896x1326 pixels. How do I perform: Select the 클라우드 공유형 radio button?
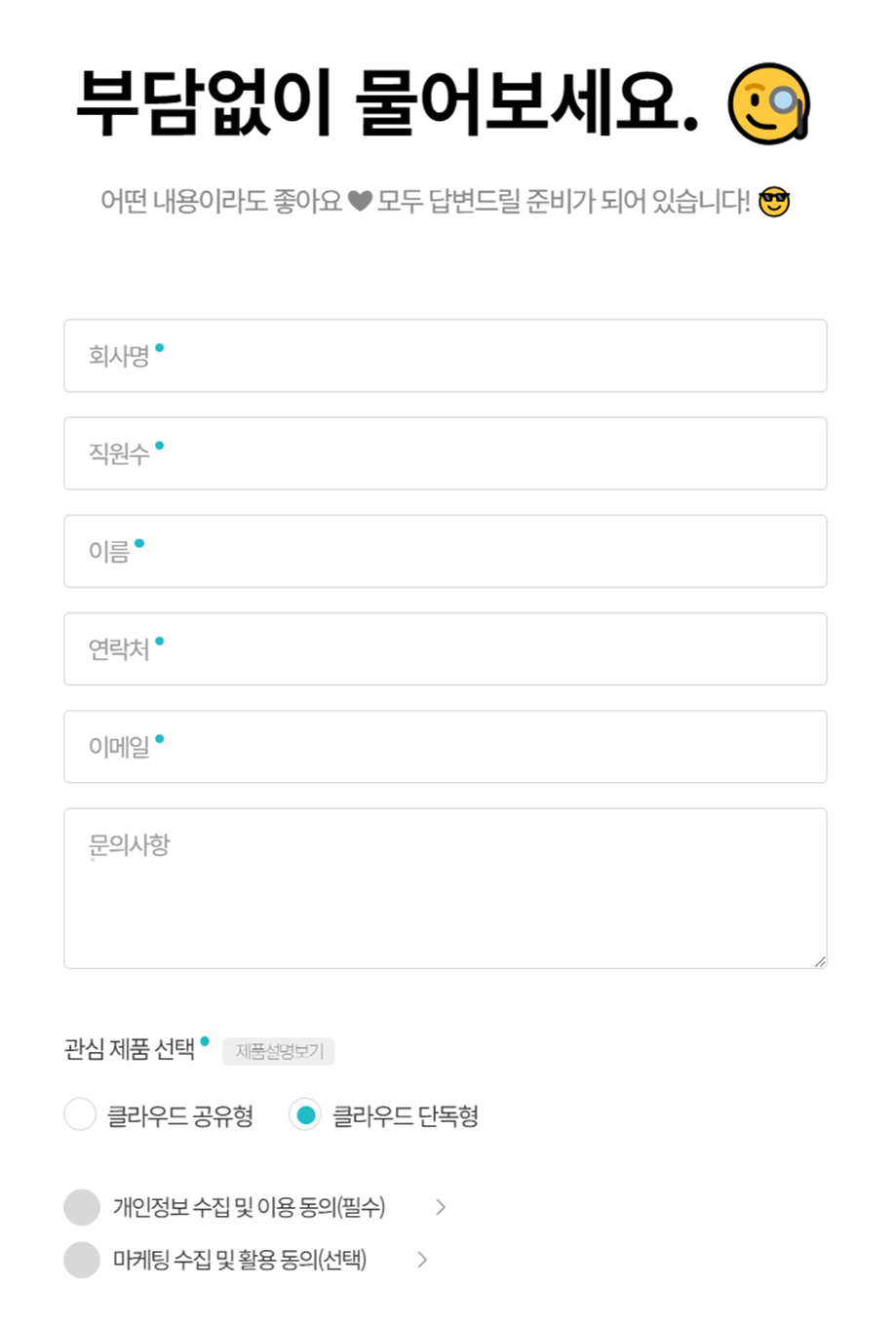point(80,1114)
